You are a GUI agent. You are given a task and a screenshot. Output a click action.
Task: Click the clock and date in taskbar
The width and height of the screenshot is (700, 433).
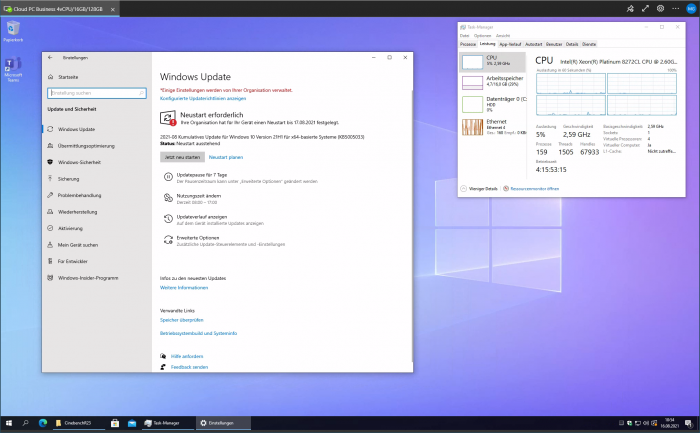click(x=670, y=423)
